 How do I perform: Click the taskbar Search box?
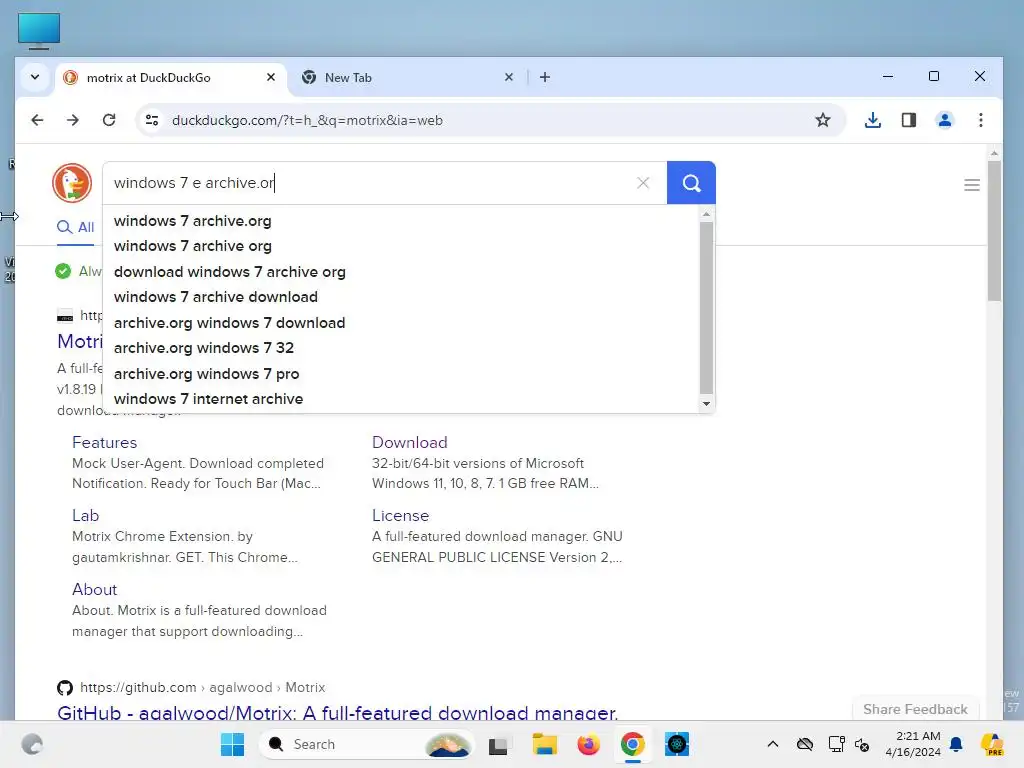click(x=367, y=744)
